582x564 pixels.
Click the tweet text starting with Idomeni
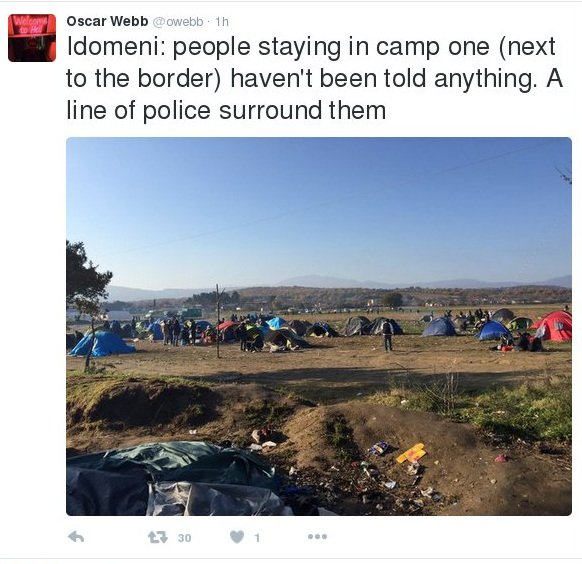[x=314, y=78]
